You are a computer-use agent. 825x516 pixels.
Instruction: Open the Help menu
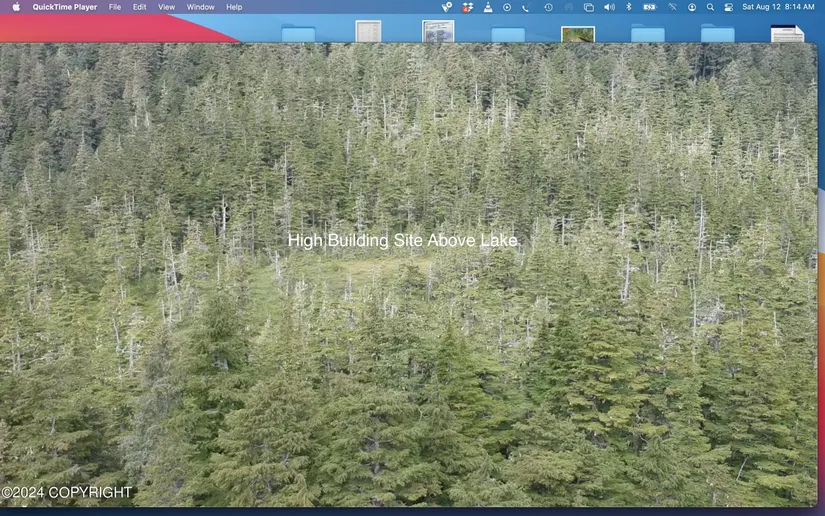(x=234, y=7)
